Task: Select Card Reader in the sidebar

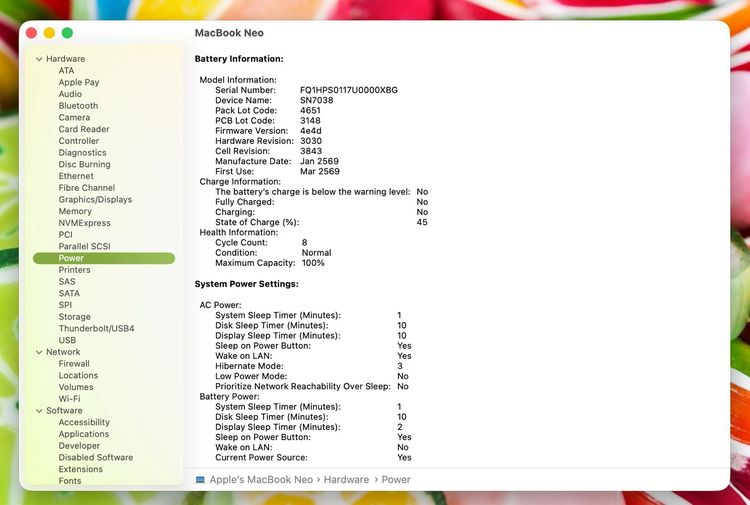Action: [84, 129]
